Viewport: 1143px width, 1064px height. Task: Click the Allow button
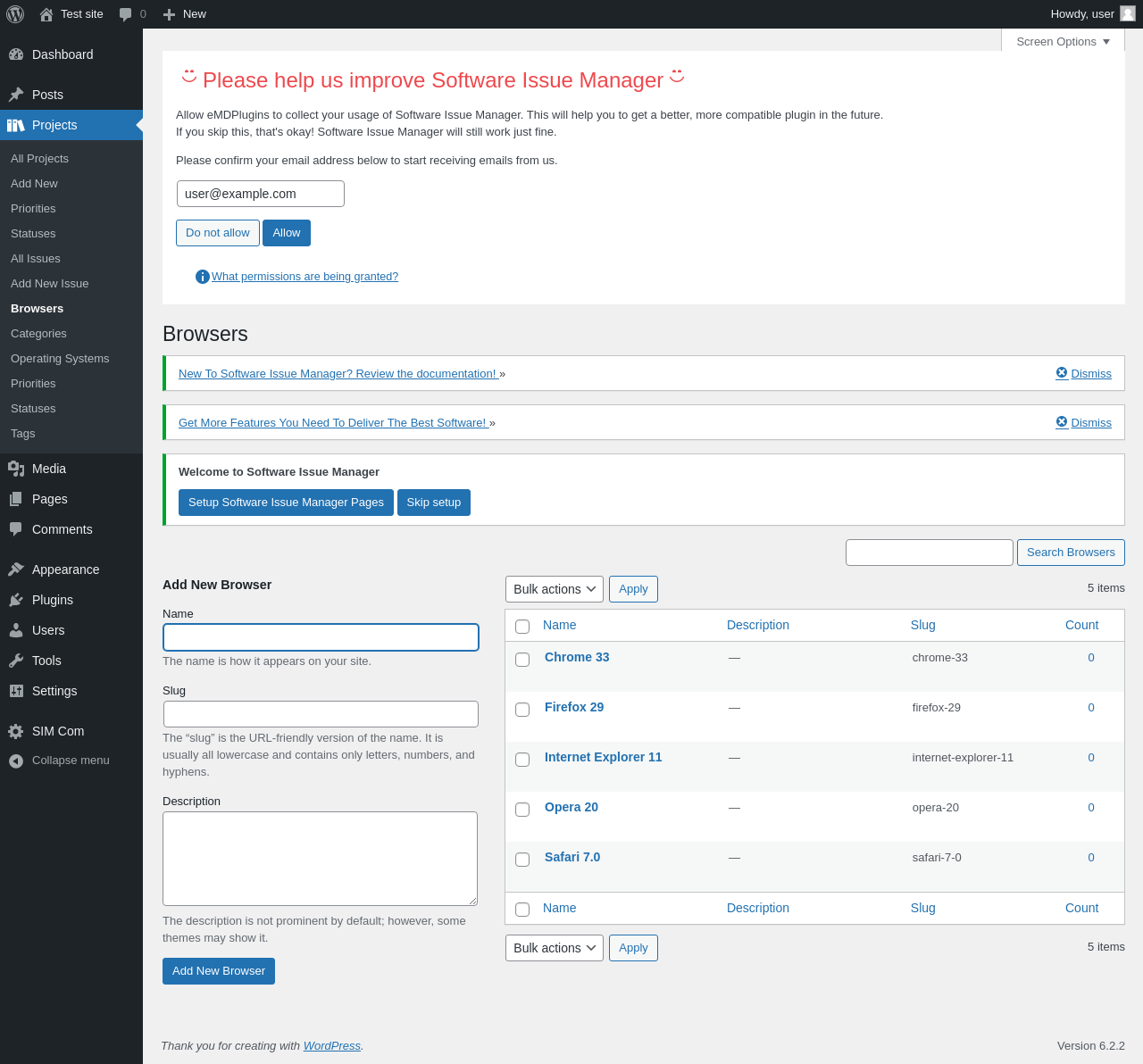(x=287, y=233)
